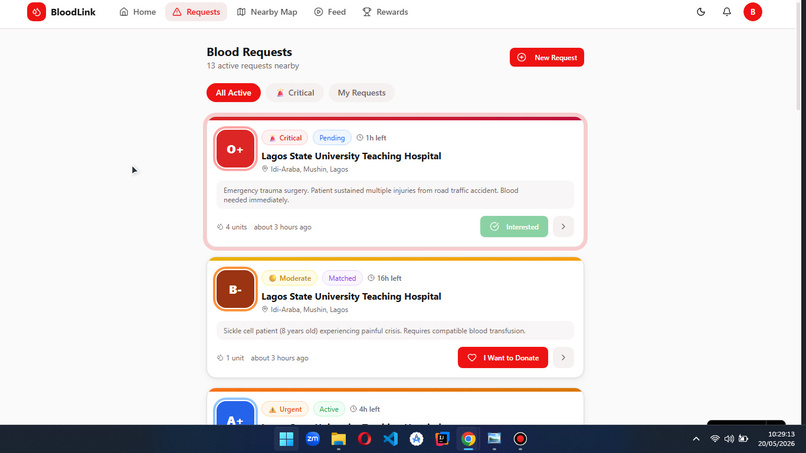The image size is (806, 453).
Task: Click the page vertical scrollbar
Action: click(798, 57)
